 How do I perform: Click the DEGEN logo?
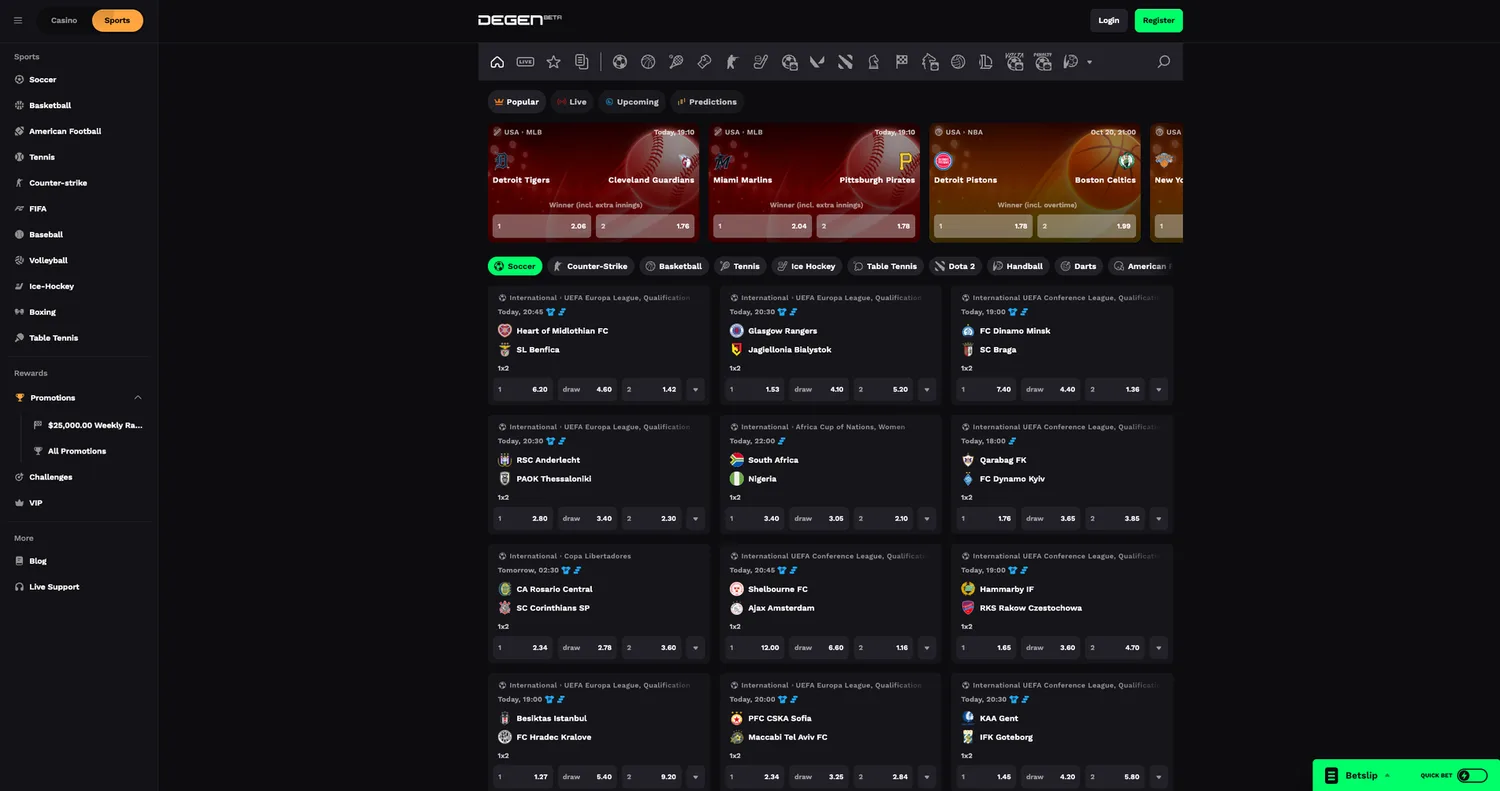[519, 20]
